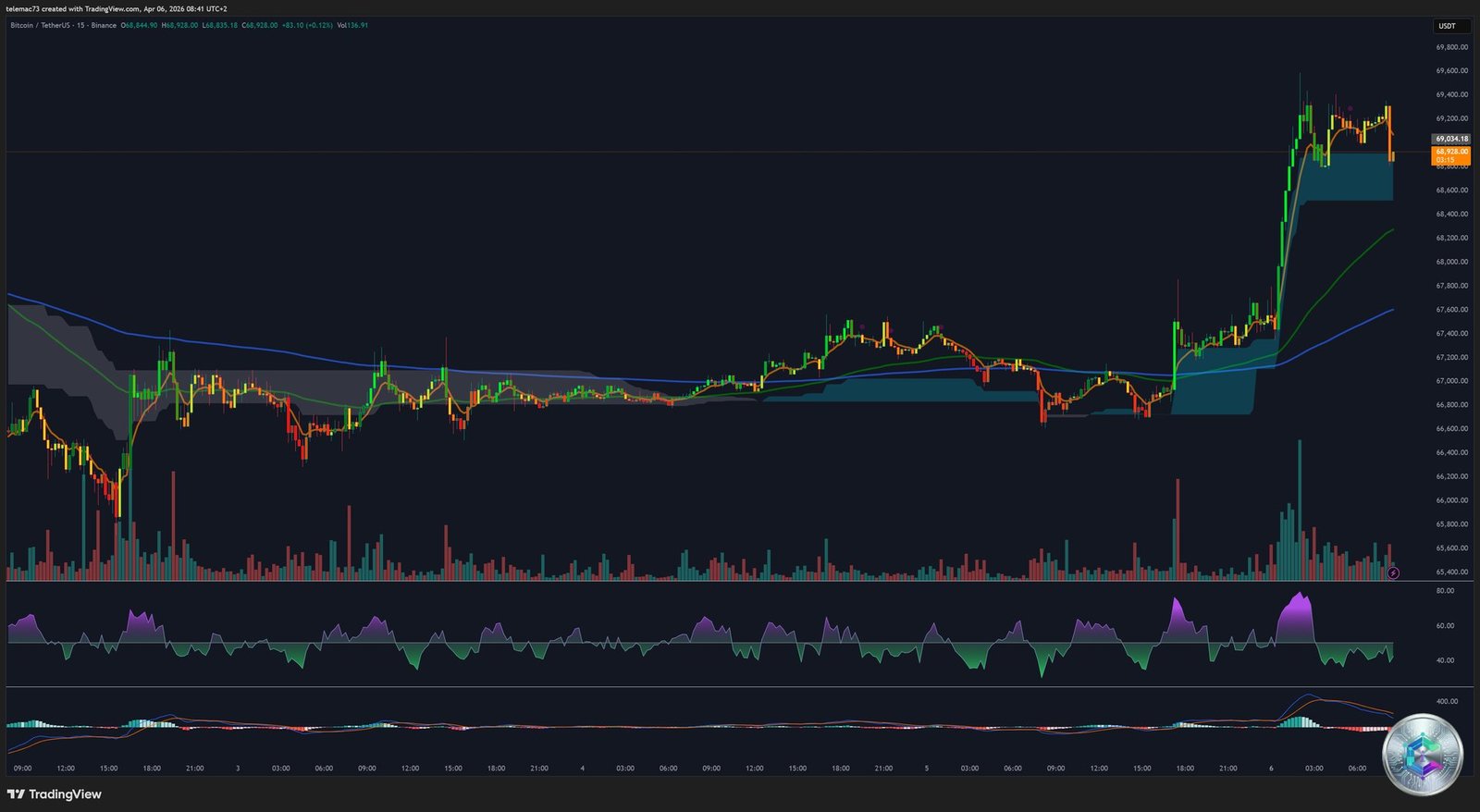The height and width of the screenshot is (812, 1480).
Task: Click the orange current price label 68,928.00
Action: [x=1451, y=155]
